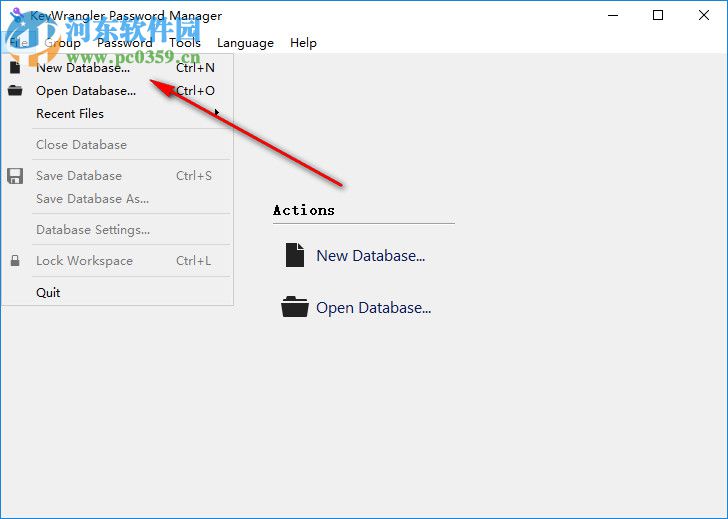
Task: Click the Ctrl+N shortcut label
Action: tap(195, 68)
